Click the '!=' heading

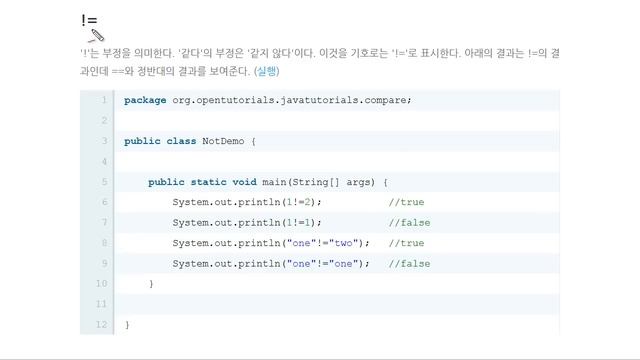click(89, 20)
